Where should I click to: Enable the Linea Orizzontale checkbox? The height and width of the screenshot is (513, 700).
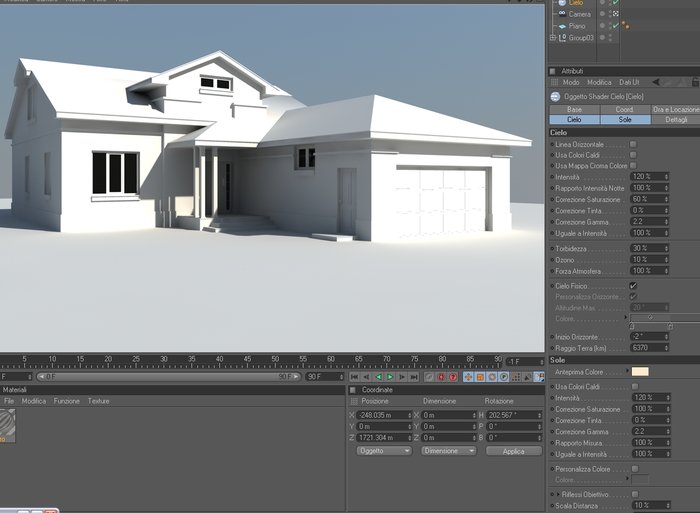coord(633,144)
